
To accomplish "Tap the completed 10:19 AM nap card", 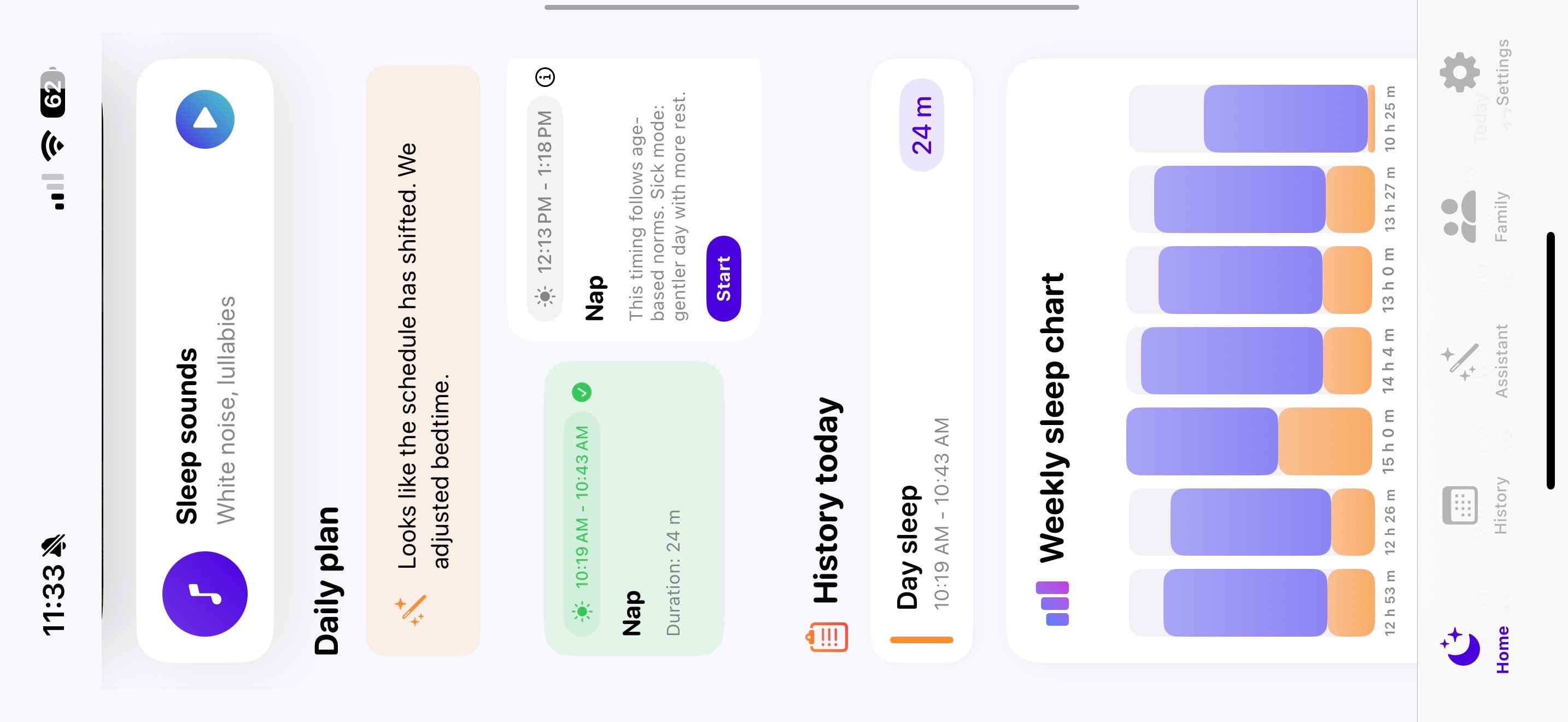I will (x=634, y=508).
